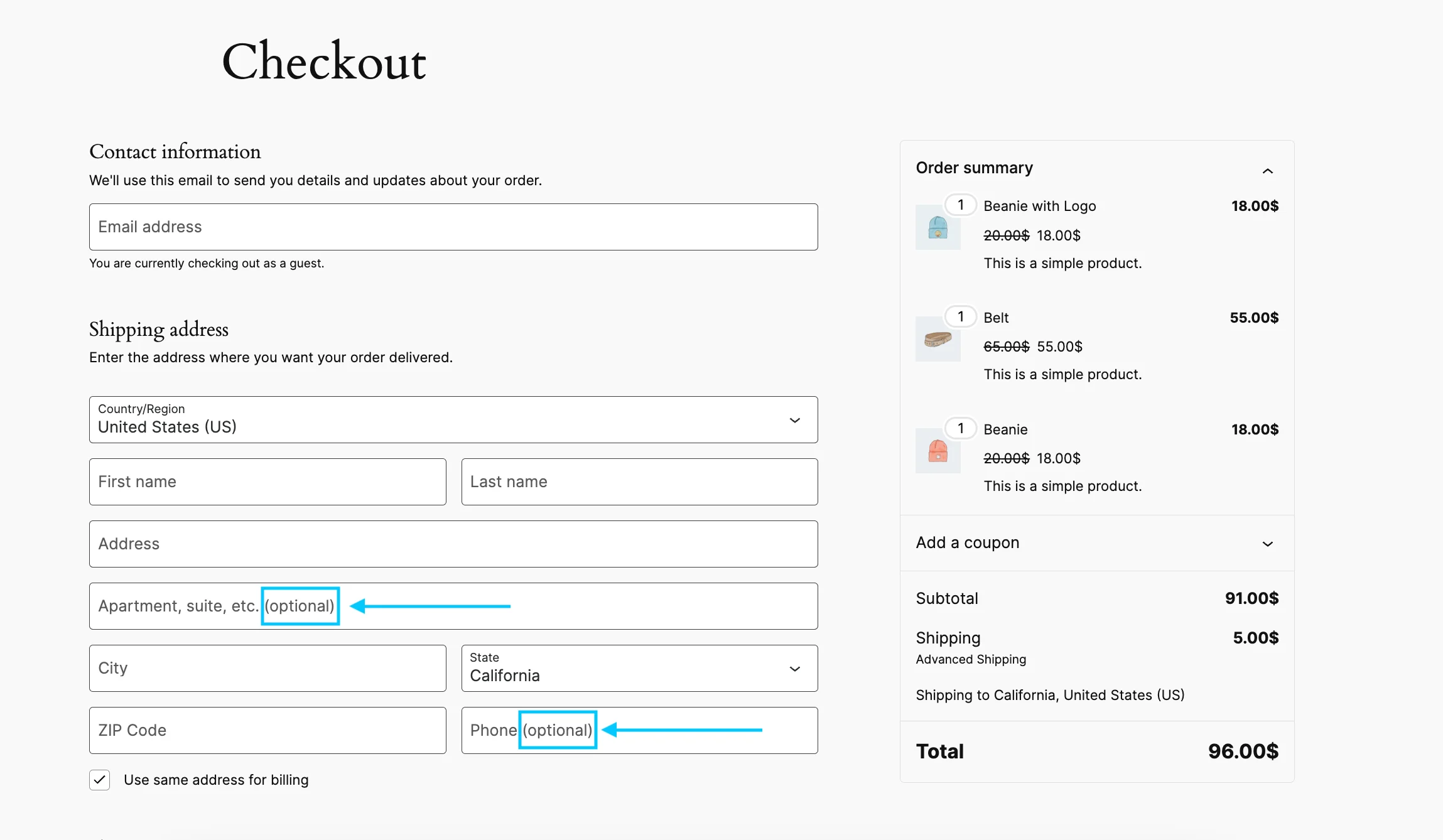This screenshot has width=1443, height=840.
Task: Click the Last name input field
Action: 639,481
